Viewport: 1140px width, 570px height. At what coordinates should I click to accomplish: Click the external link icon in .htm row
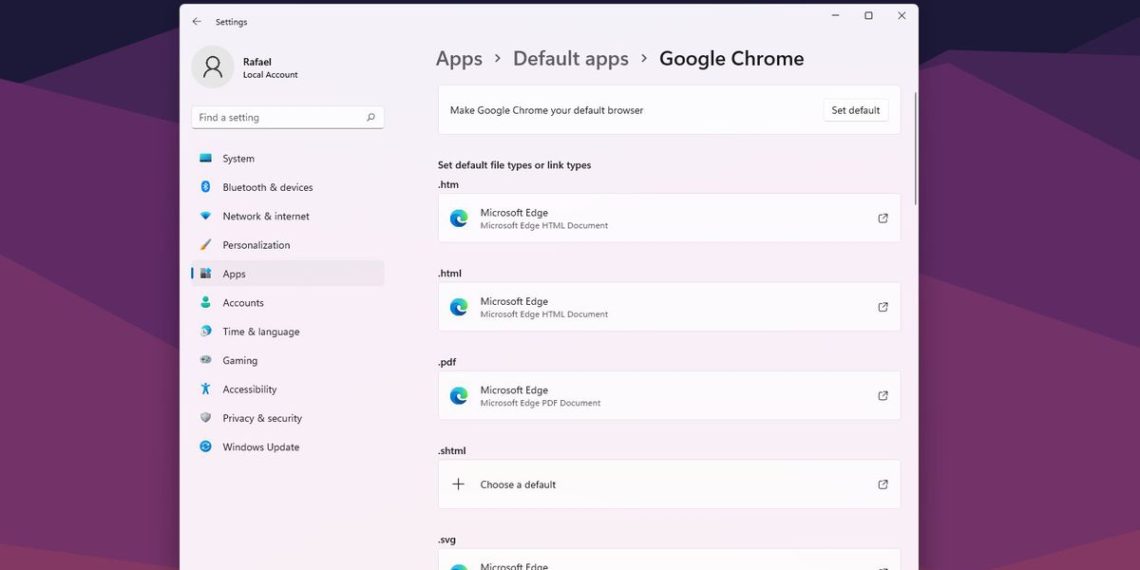(x=883, y=218)
